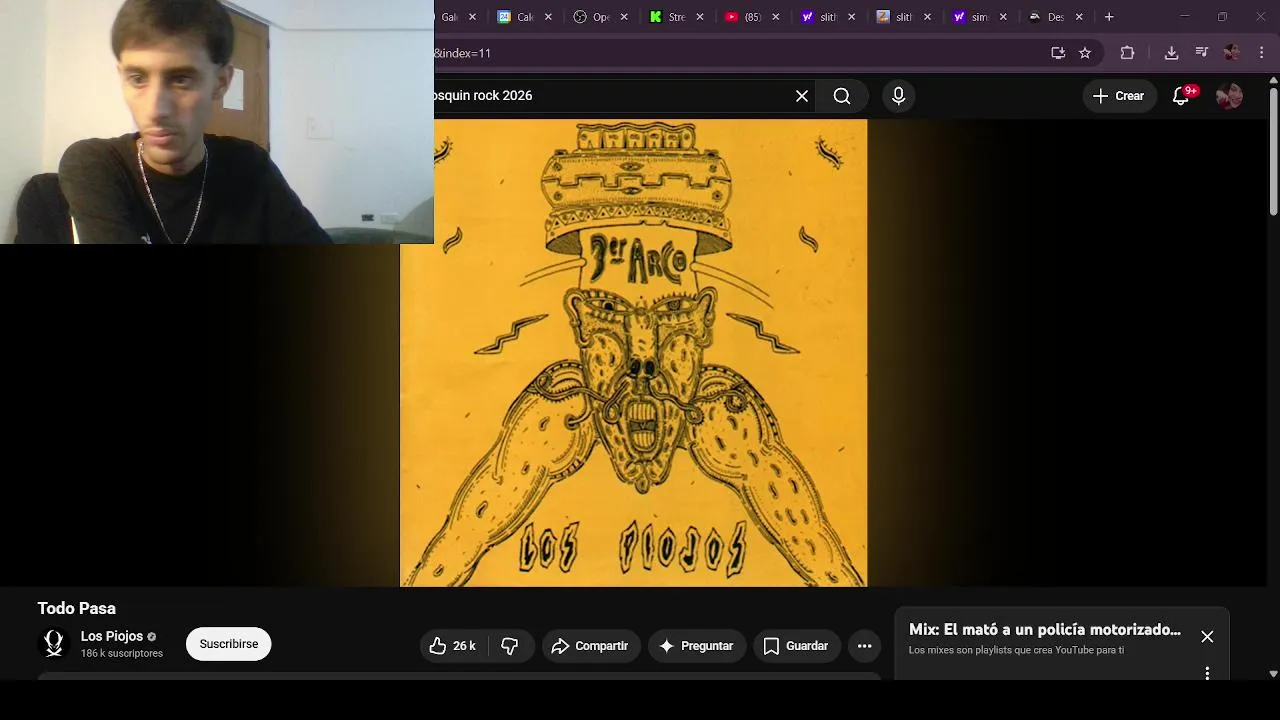
Task: Open the YouTube notifications bell
Action: click(x=1181, y=96)
